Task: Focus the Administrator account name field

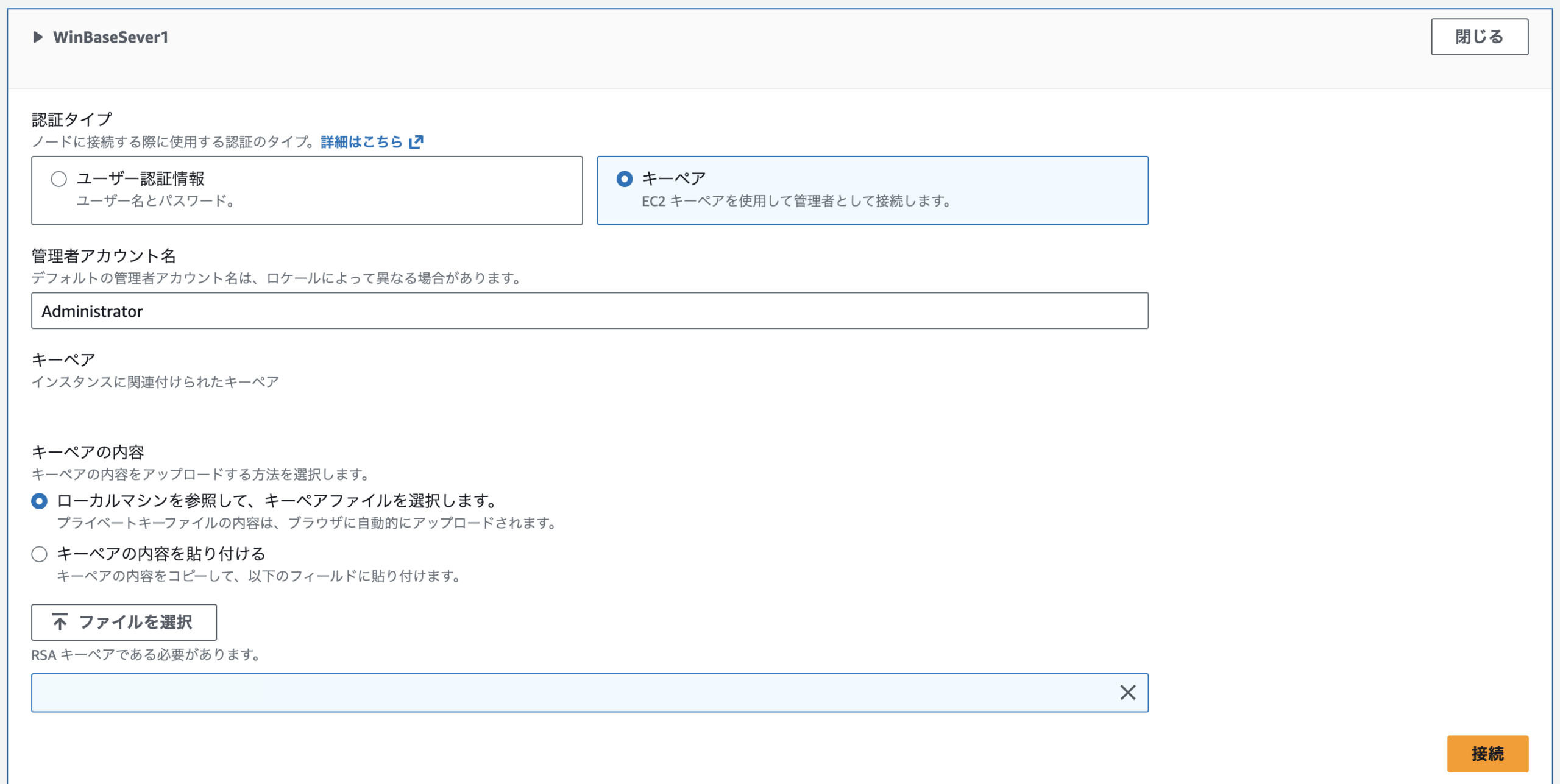Action: [589, 311]
